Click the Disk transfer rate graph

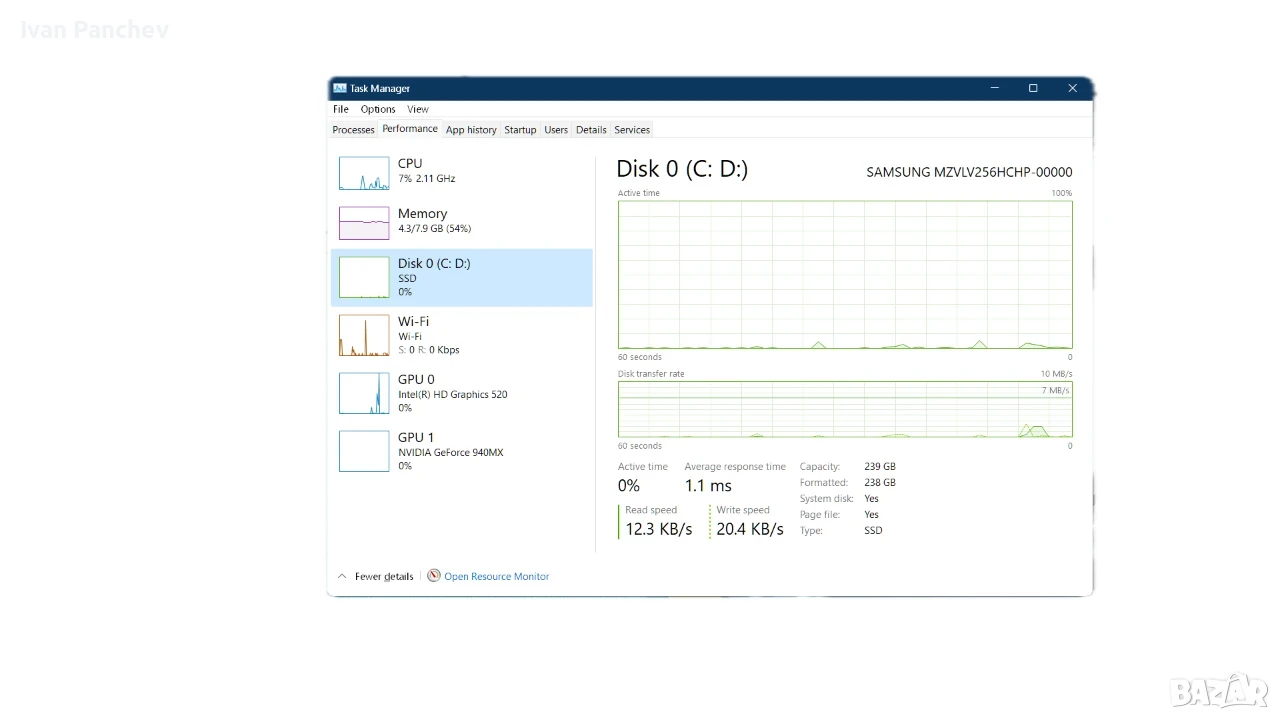845,410
